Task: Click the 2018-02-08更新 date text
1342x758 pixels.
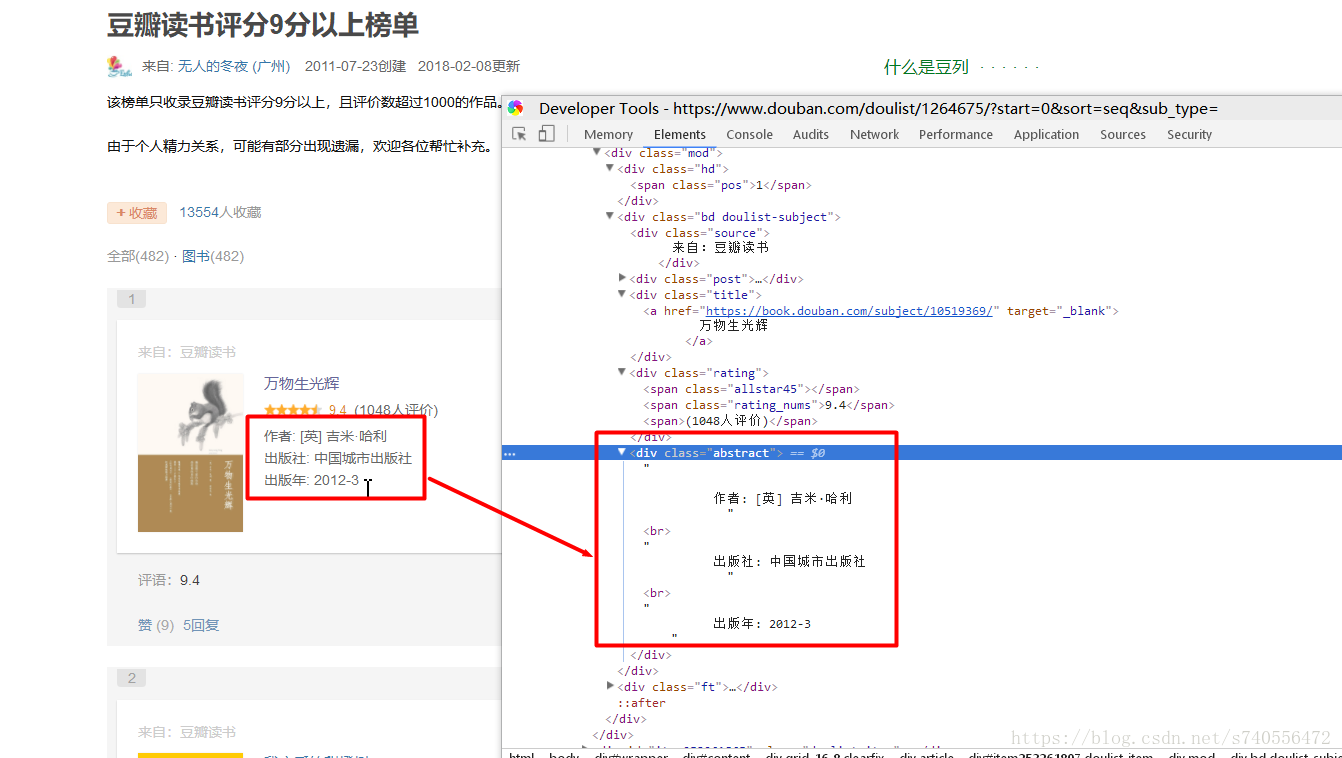Action: click(x=469, y=67)
